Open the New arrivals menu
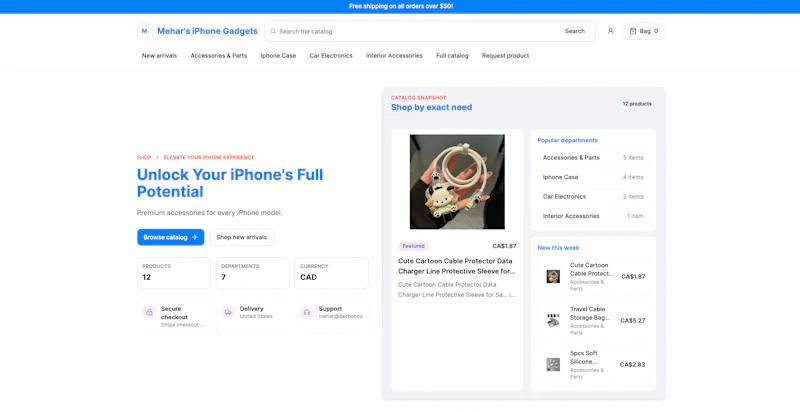This screenshot has width=800, height=412. pyautogui.click(x=159, y=56)
